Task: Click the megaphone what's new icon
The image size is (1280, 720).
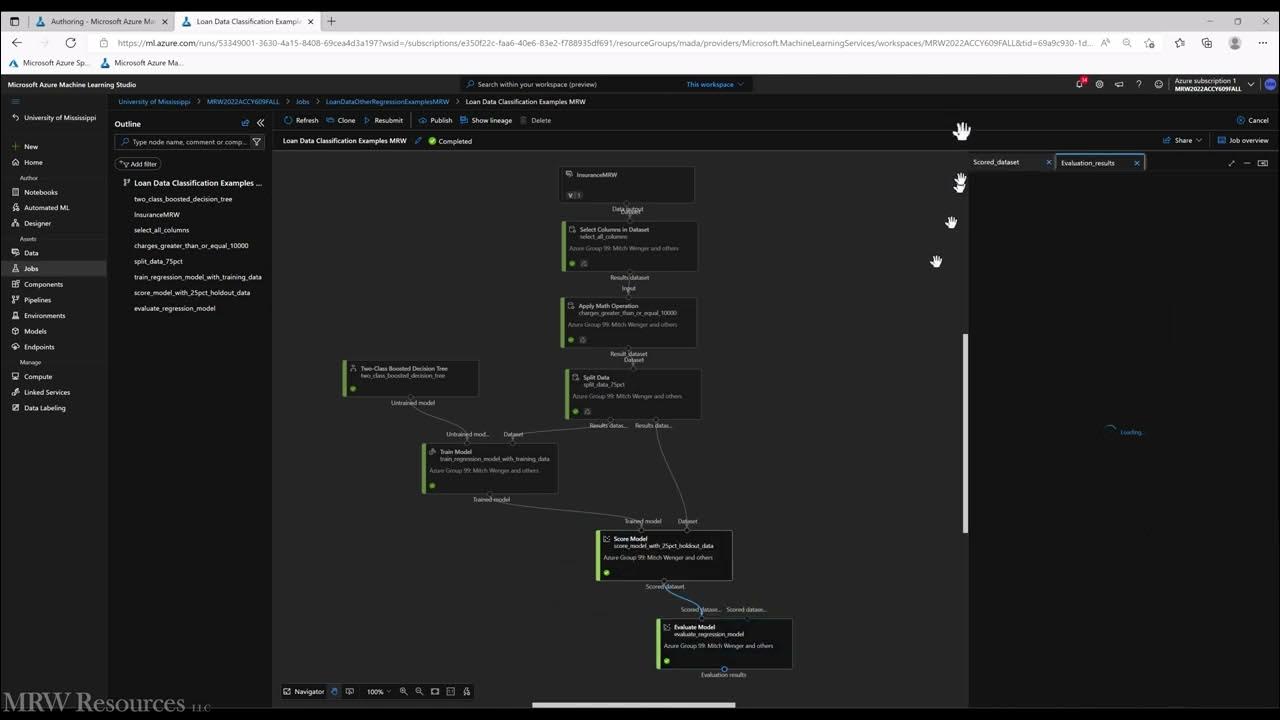Action: coord(1119,84)
